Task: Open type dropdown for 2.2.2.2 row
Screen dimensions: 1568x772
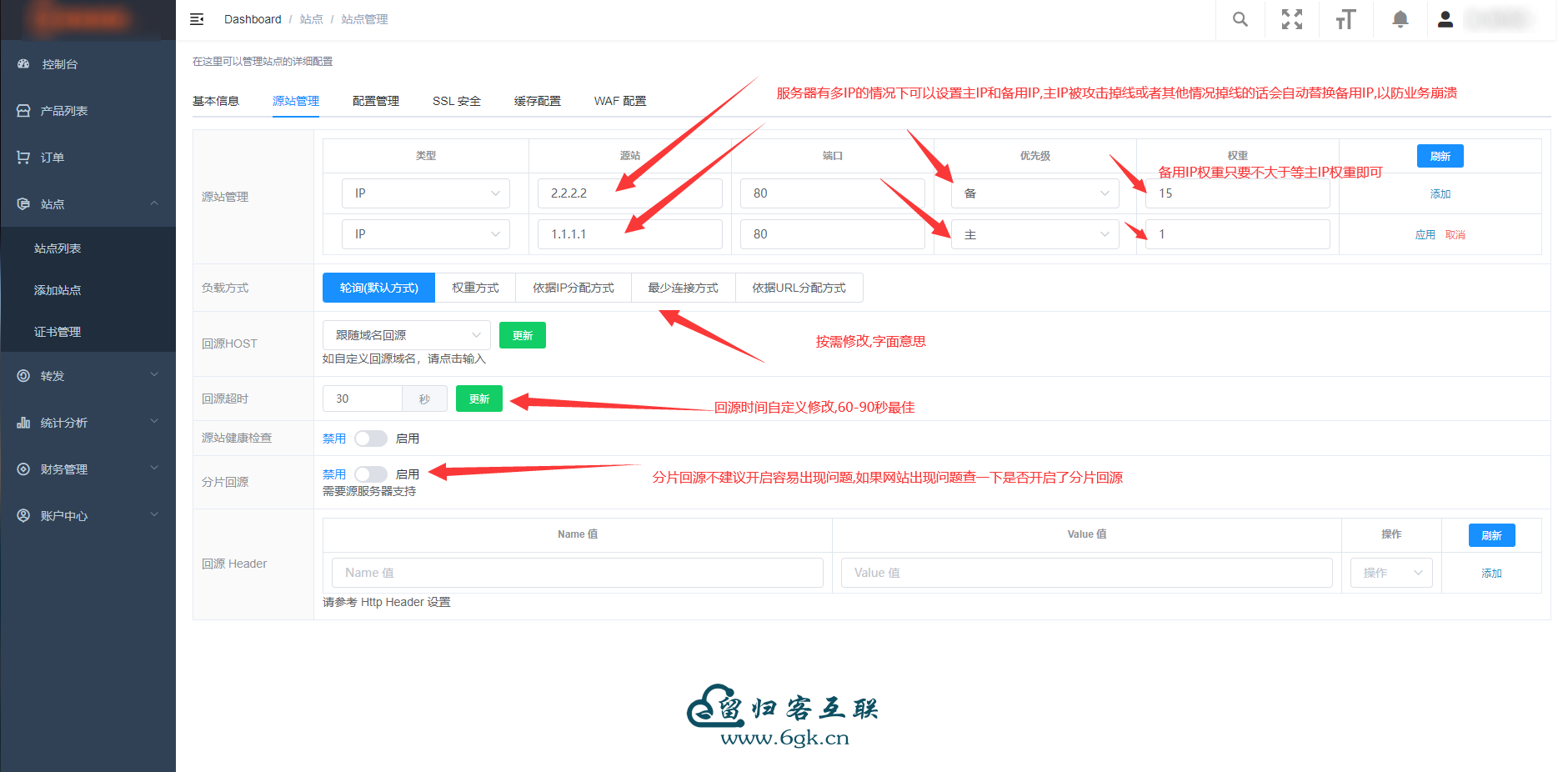Action: tap(426, 193)
